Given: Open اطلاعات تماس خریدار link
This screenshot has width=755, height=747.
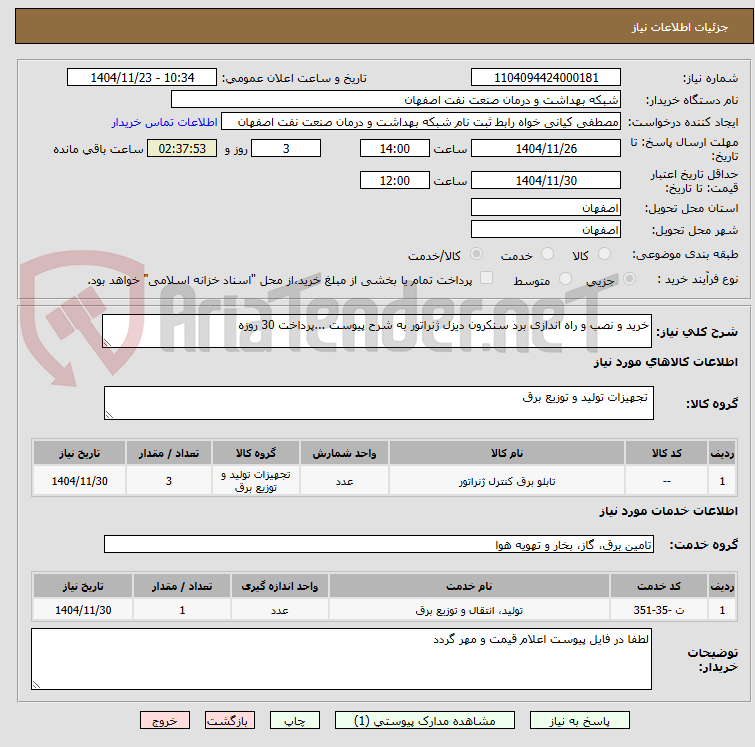Looking at the screenshot, I should coord(165,122).
